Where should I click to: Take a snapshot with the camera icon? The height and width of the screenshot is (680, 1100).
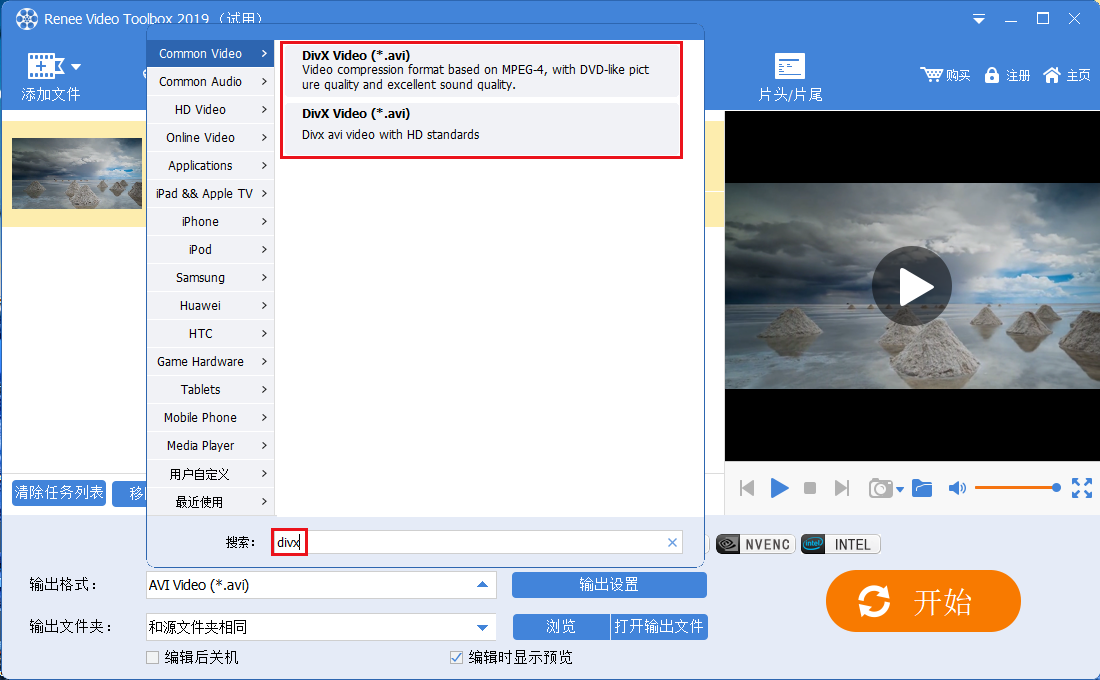(880, 488)
